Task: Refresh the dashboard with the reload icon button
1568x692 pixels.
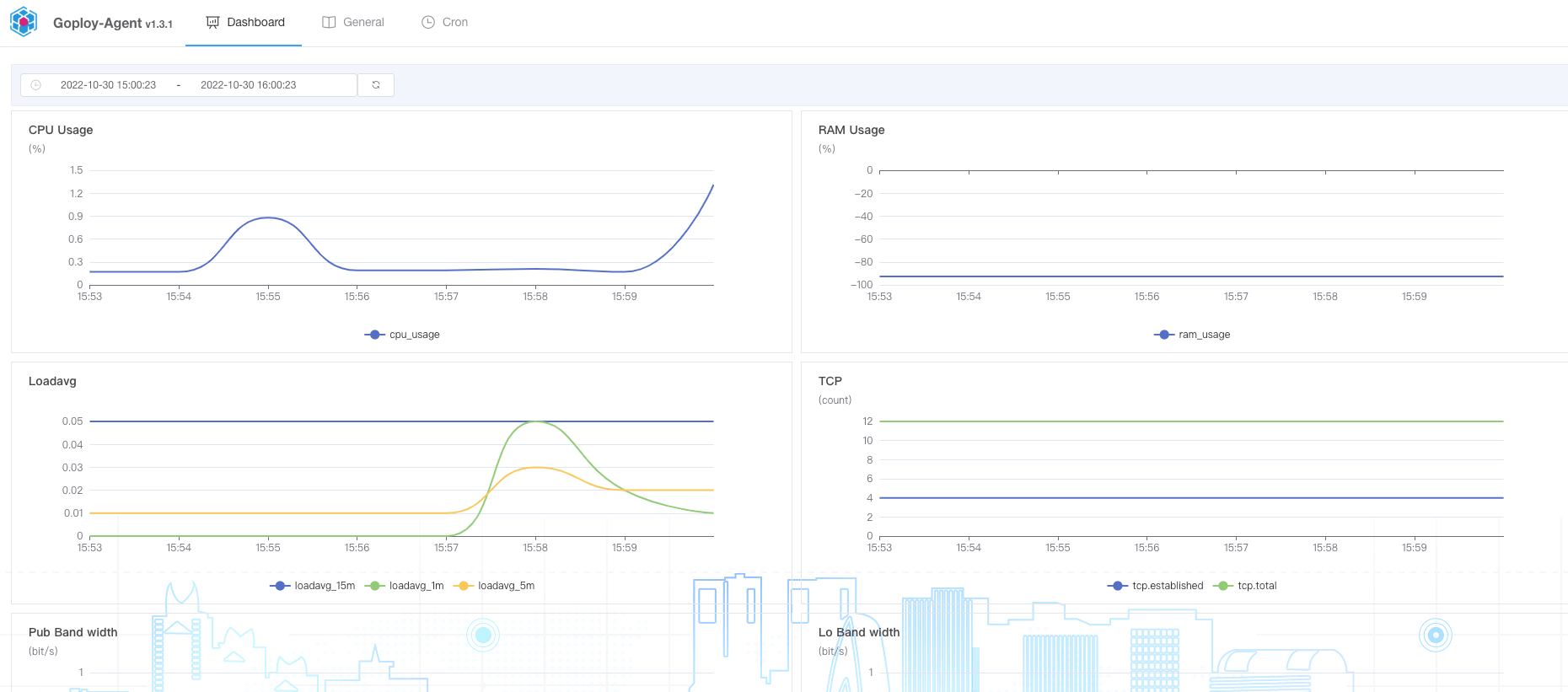Action: click(376, 85)
